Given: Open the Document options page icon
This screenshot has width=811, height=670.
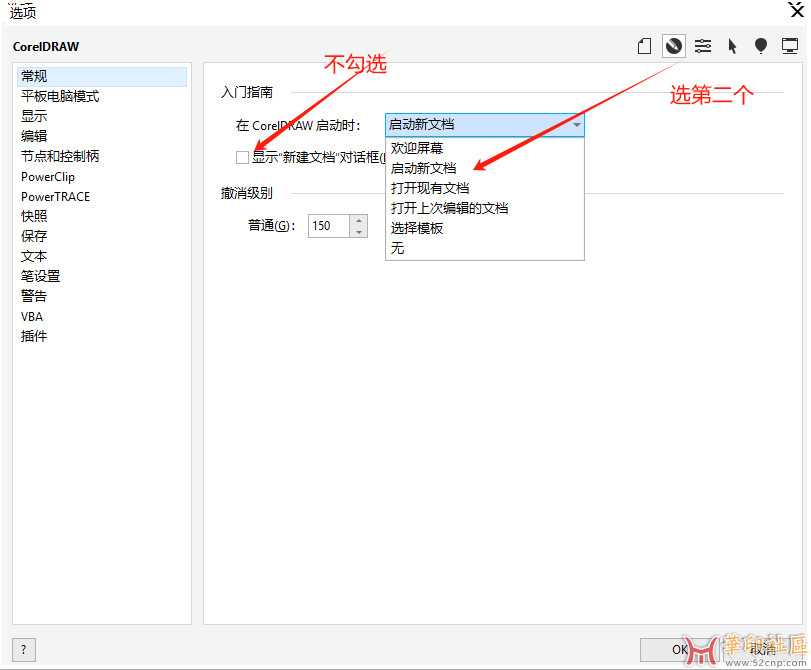Looking at the screenshot, I should (x=644, y=46).
